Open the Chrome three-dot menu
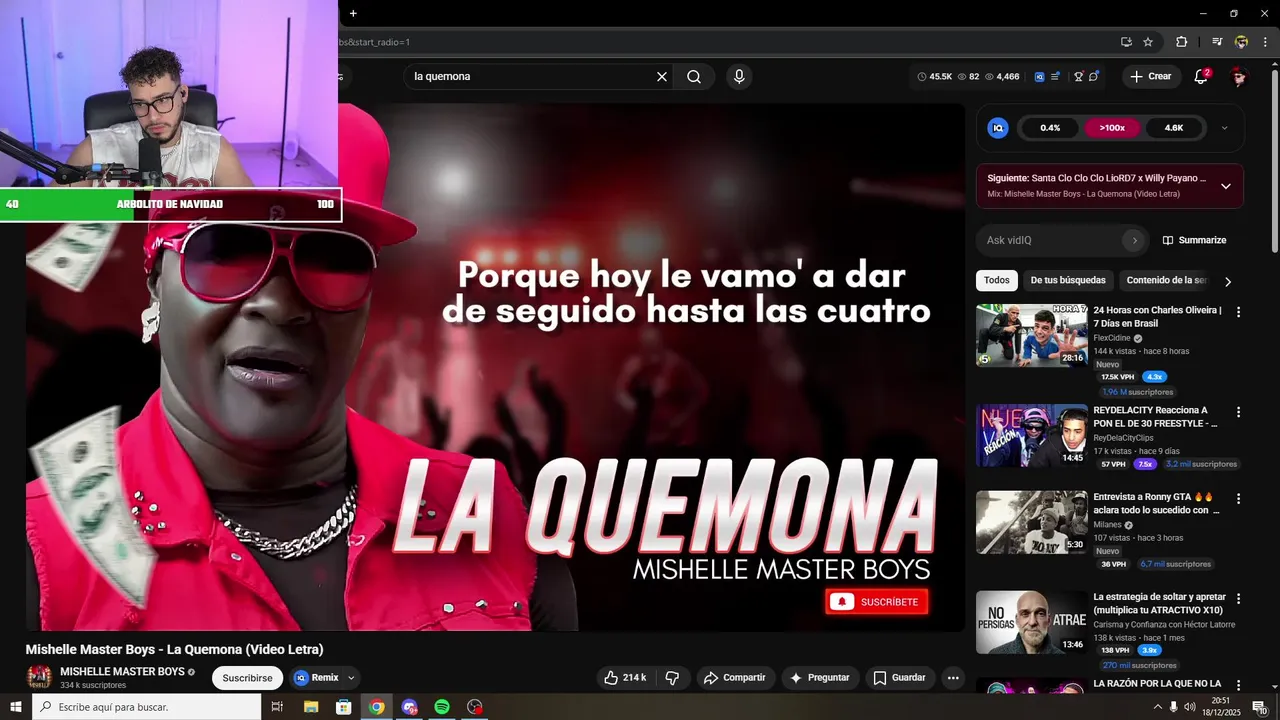This screenshot has width=1280, height=720. tap(1265, 42)
